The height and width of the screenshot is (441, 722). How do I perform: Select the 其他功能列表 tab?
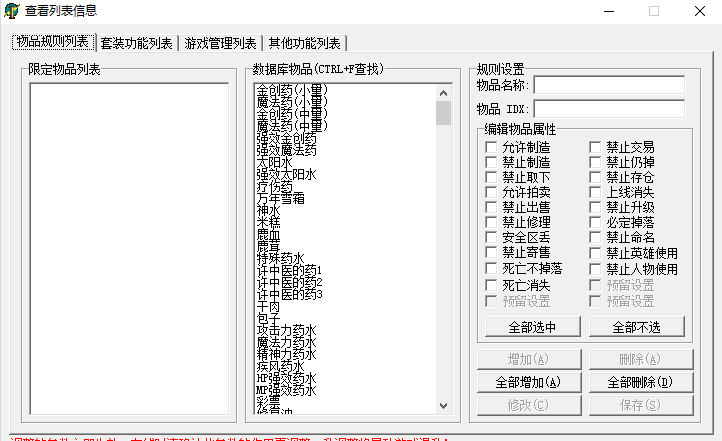(304, 43)
